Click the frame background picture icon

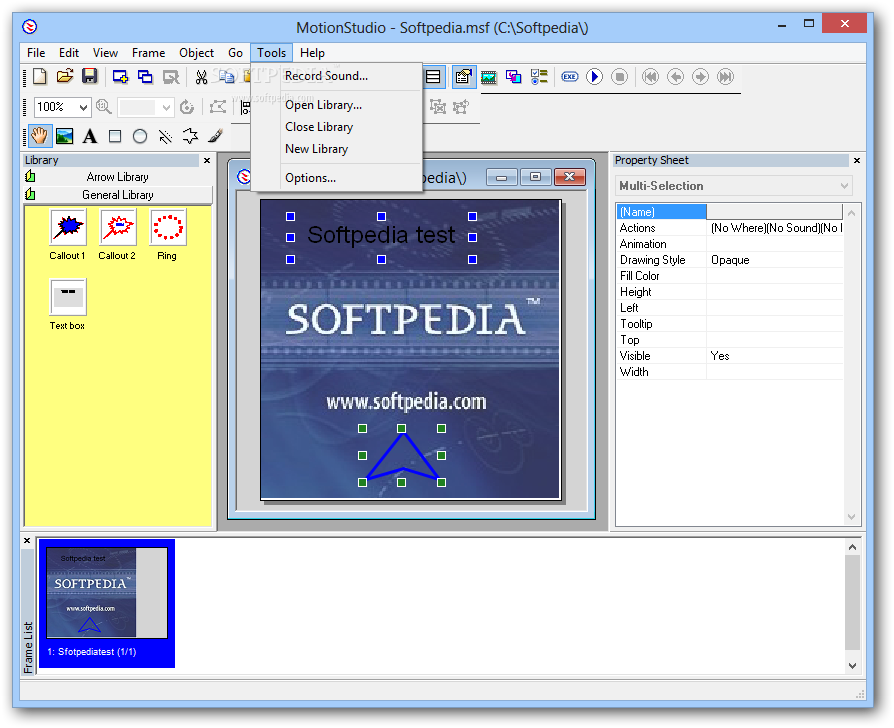pos(489,76)
